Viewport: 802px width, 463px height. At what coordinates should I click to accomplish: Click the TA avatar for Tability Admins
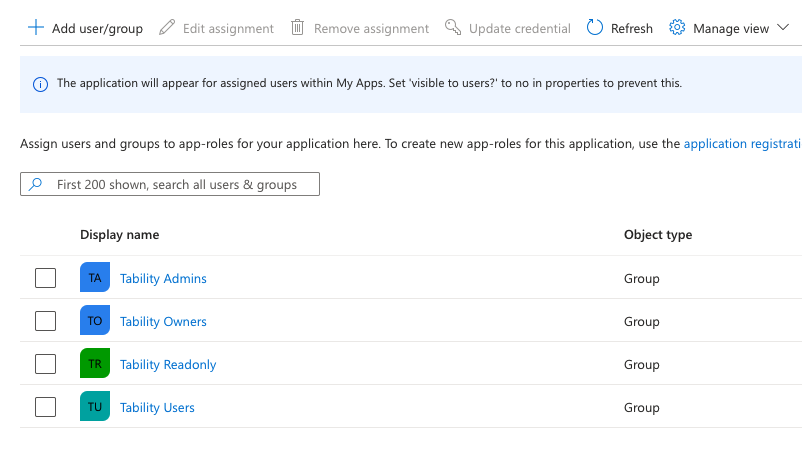pyautogui.click(x=95, y=278)
